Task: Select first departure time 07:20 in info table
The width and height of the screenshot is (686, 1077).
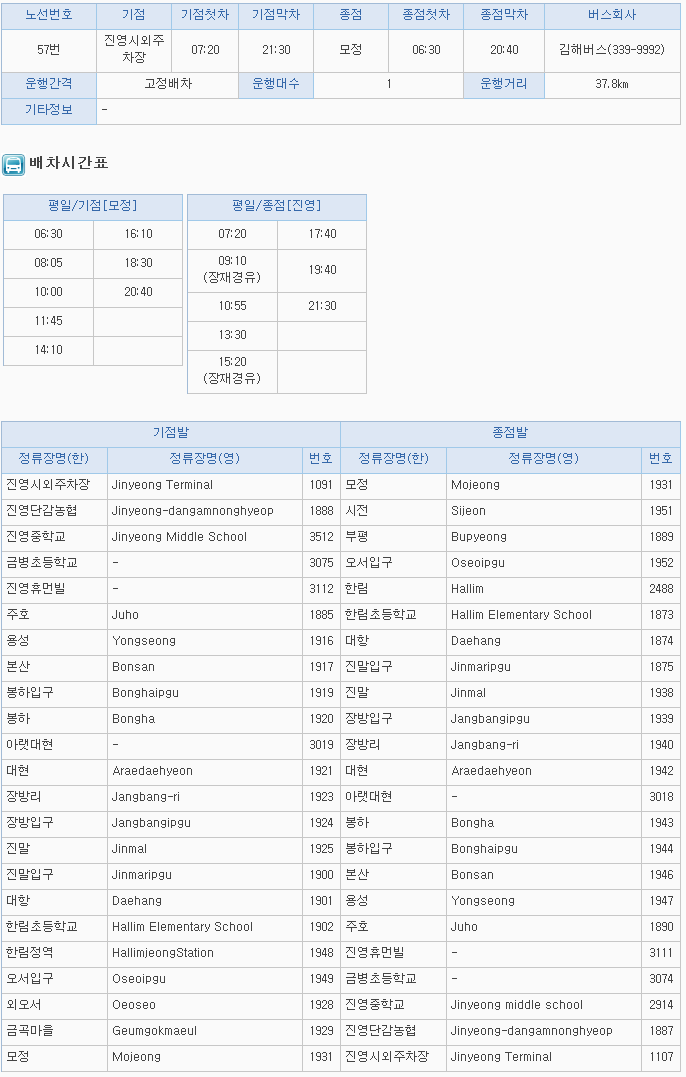Action: click(x=205, y=50)
